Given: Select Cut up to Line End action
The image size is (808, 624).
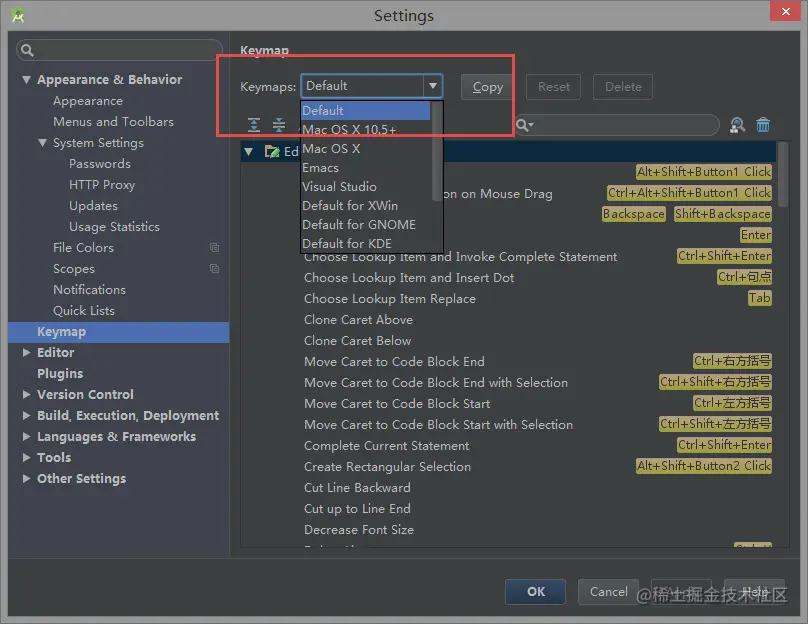Looking at the screenshot, I should (357, 509).
